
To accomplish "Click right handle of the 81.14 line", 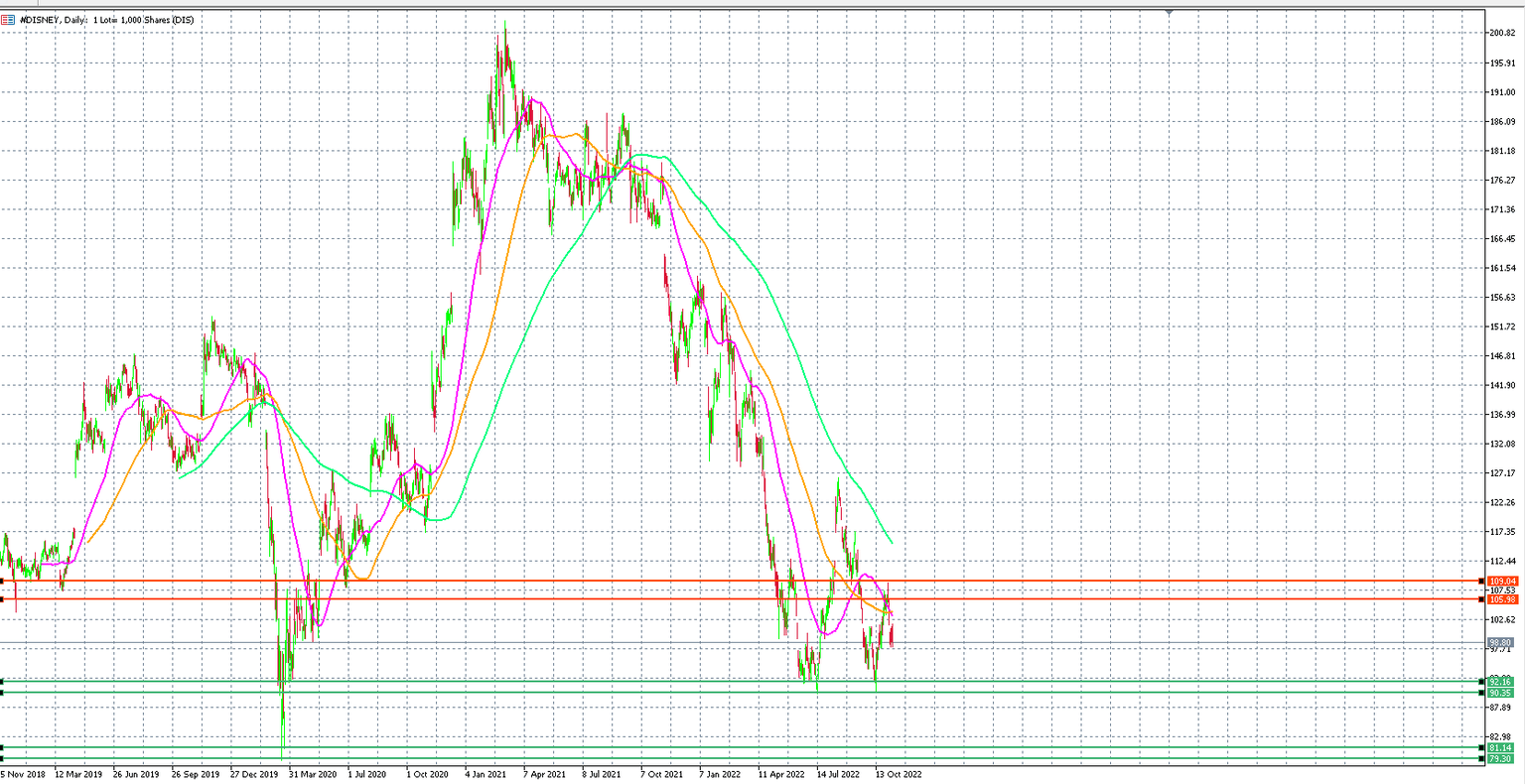I will pos(1482,747).
